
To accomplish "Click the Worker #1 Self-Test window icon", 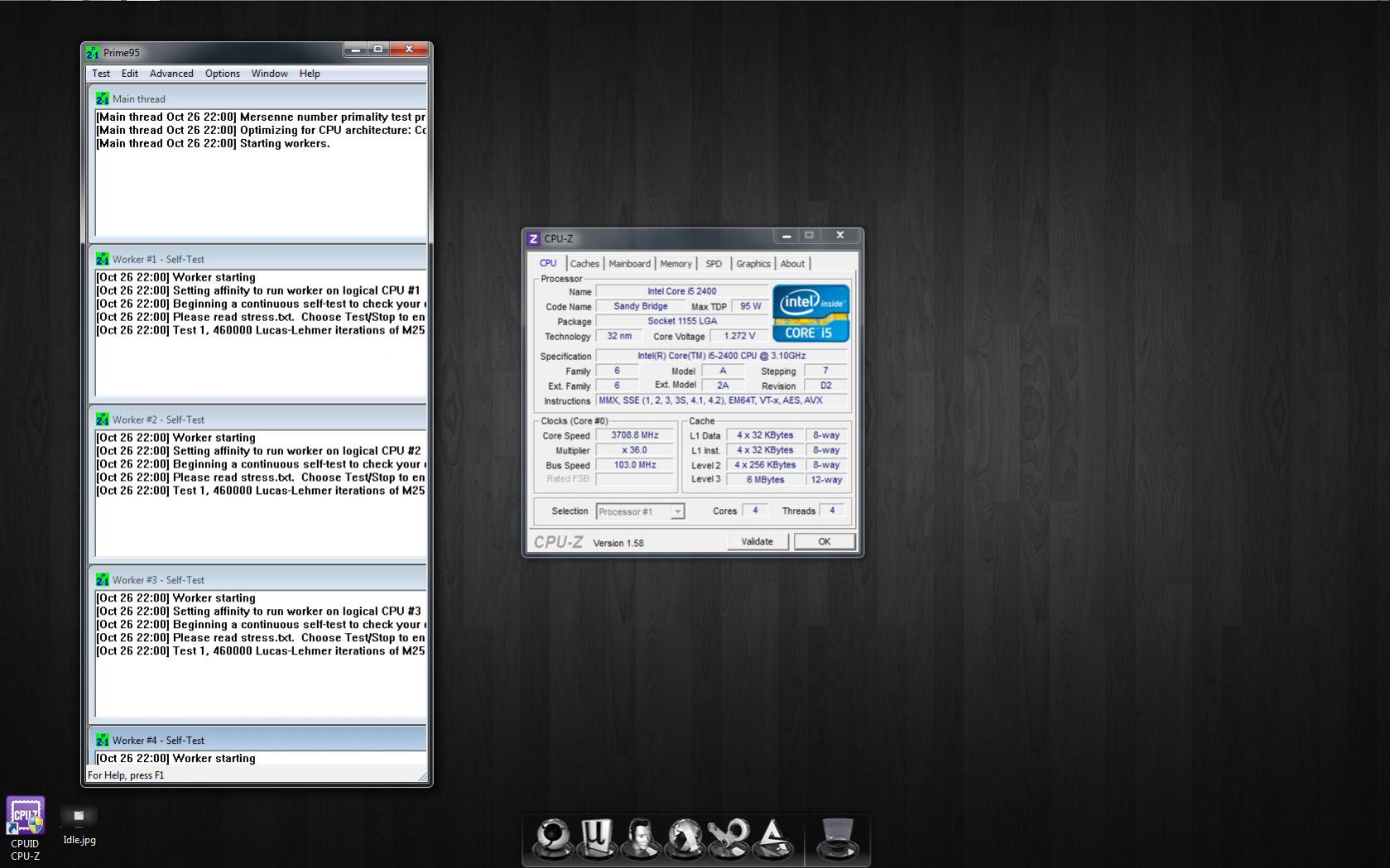I will coord(102,259).
